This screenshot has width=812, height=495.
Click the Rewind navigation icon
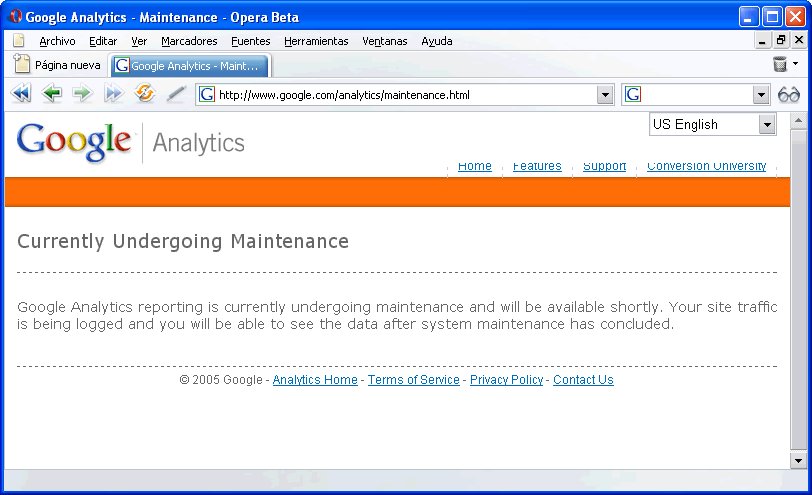(x=21, y=94)
